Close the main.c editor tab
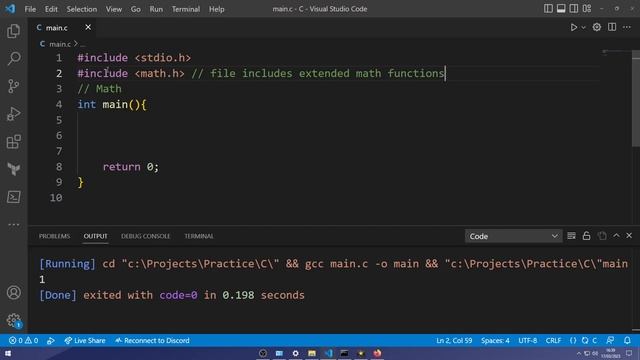The image size is (640, 360). click(x=88, y=27)
